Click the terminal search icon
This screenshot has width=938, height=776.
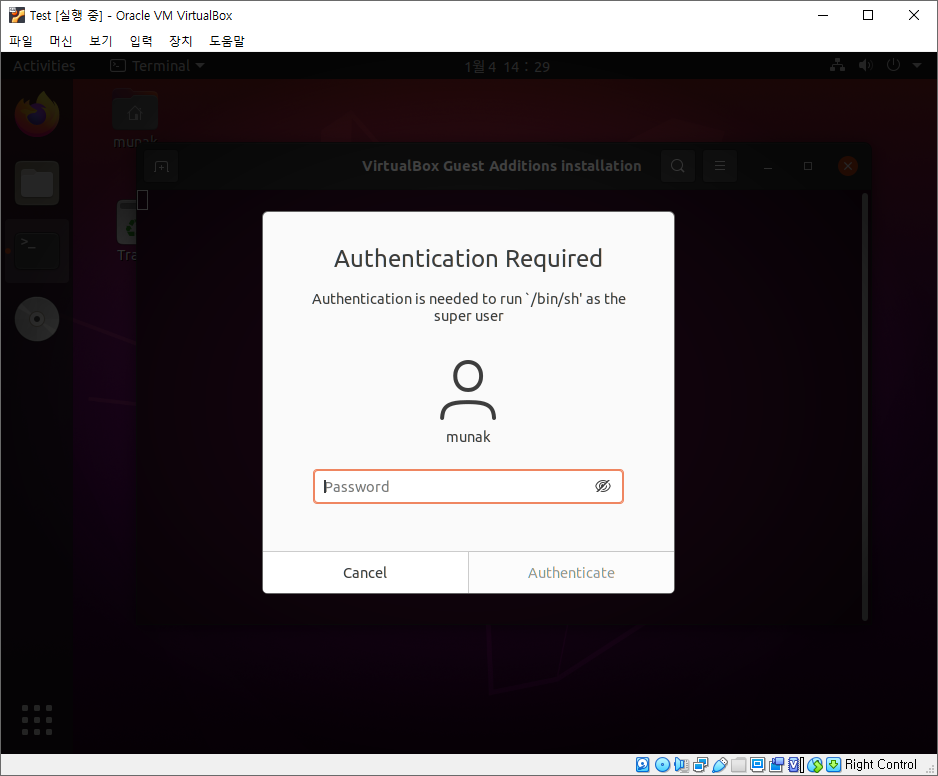pos(678,166)
